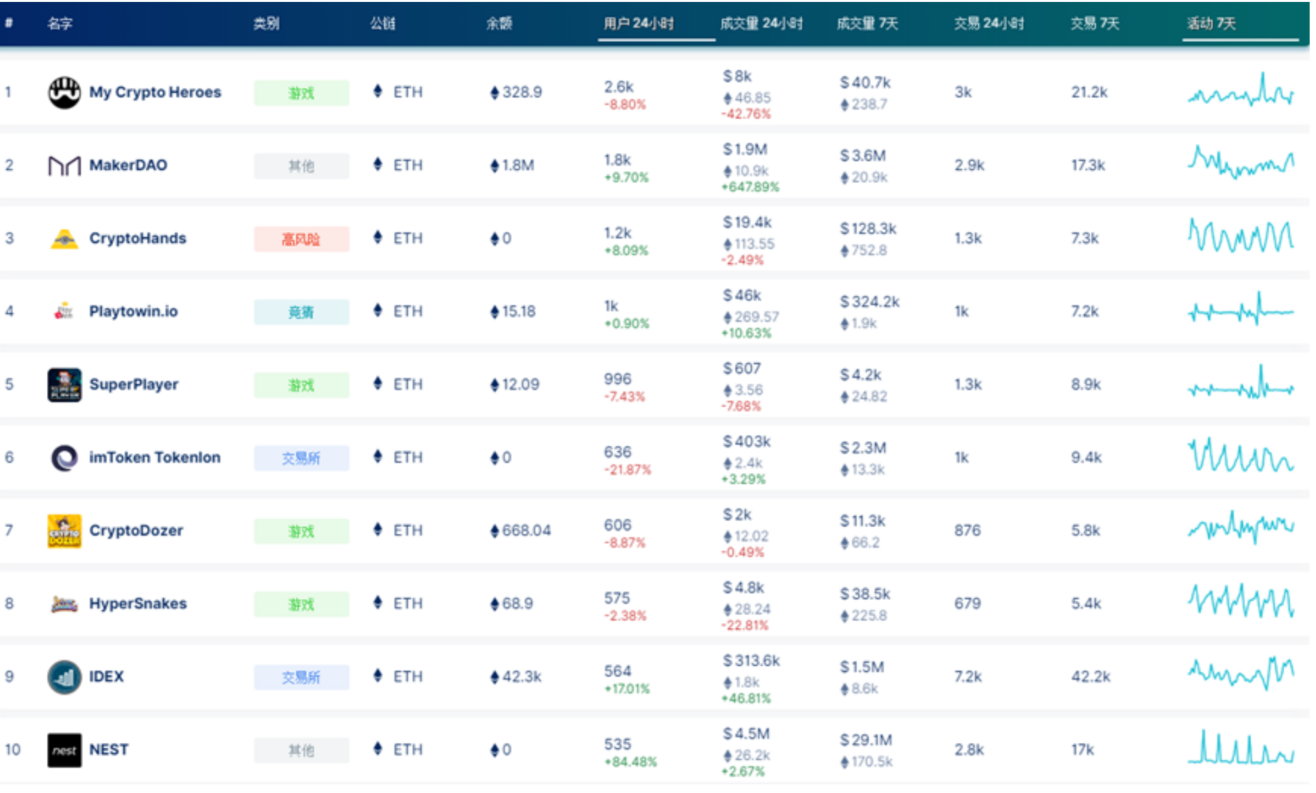Click the ETH chain icon for HyperSnakes
The width and height of the screenshot is (1316, 793).
[378, 603]
